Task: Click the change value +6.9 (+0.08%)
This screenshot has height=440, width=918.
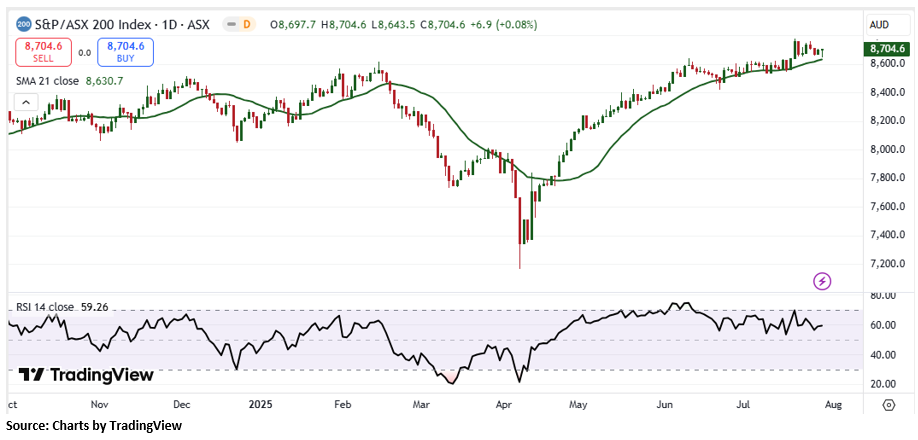Action: 503,25
